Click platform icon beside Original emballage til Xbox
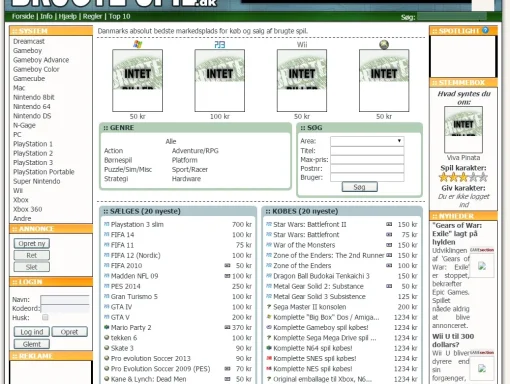 pyautogui.click(x=269, y=379)
